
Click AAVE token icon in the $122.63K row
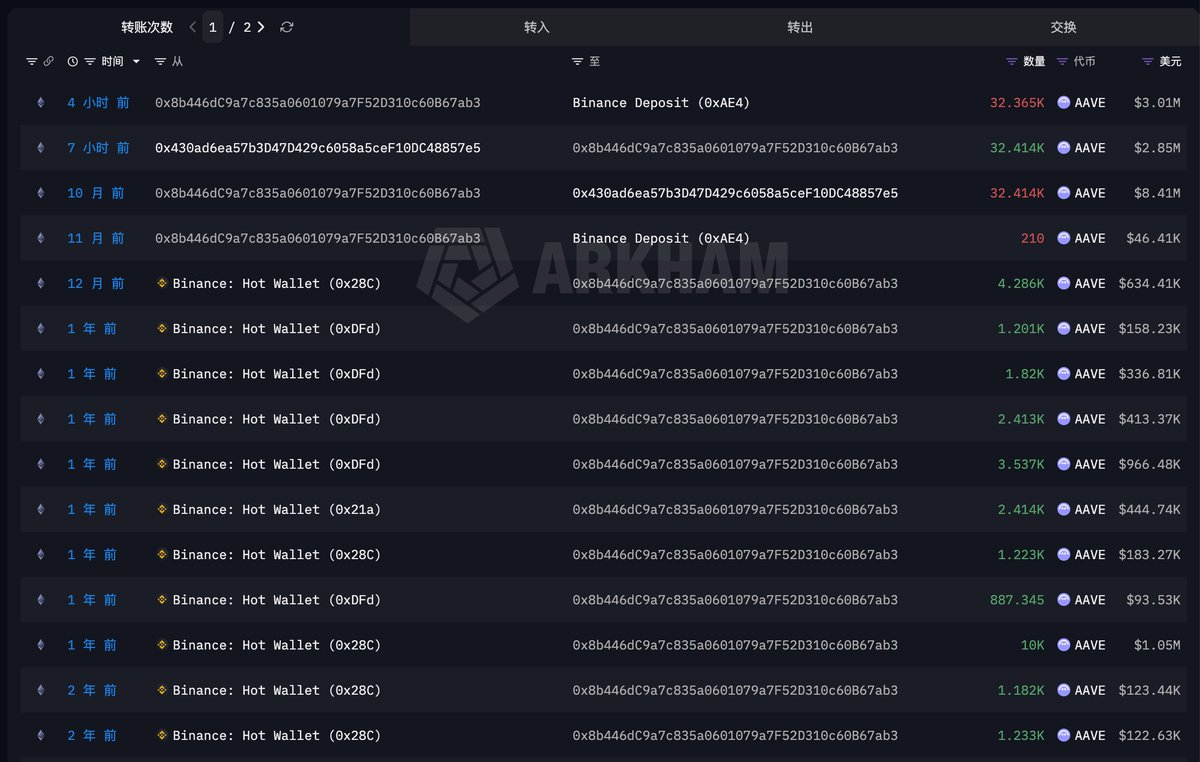click(1064, 735)
